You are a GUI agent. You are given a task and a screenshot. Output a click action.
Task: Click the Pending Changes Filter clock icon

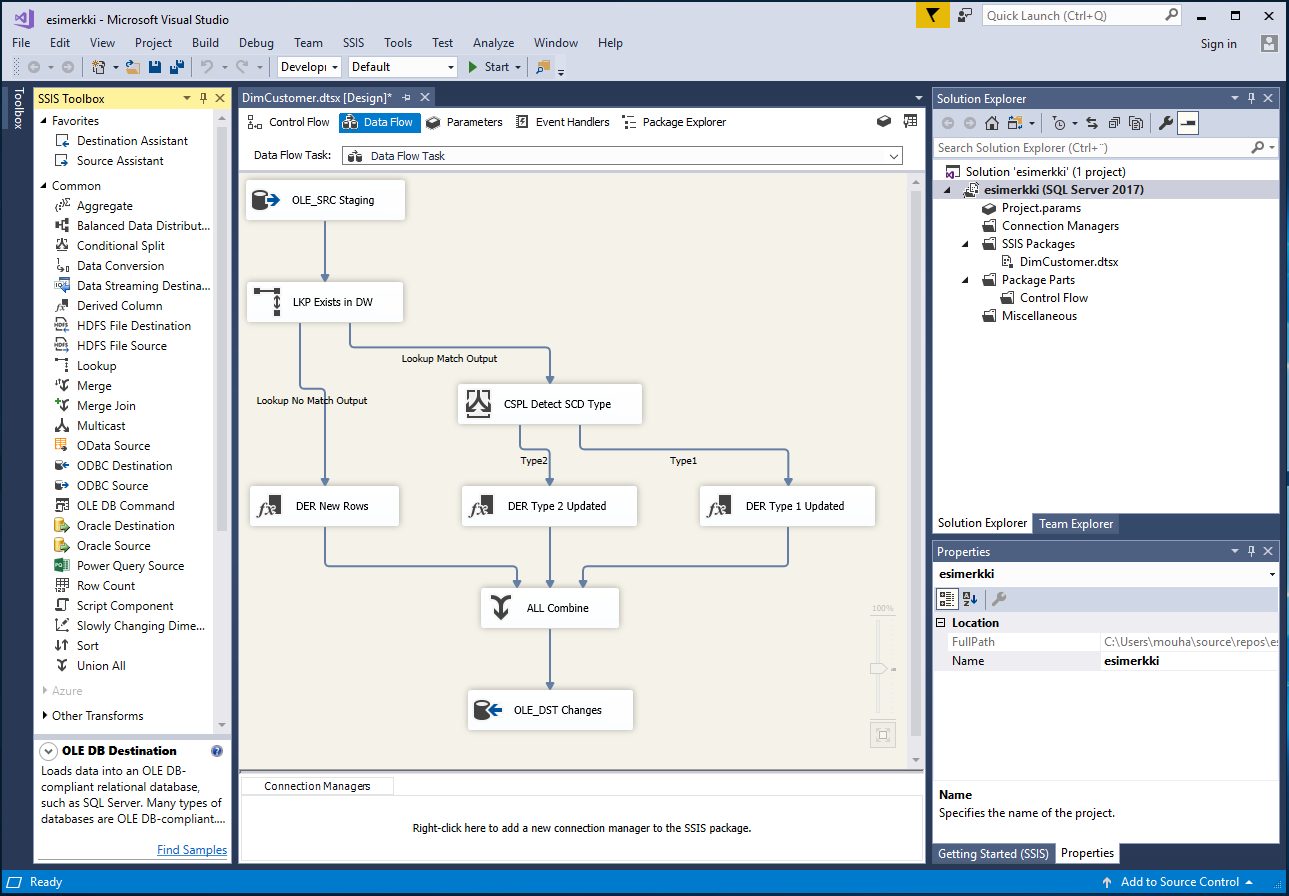coord(1060,123)
